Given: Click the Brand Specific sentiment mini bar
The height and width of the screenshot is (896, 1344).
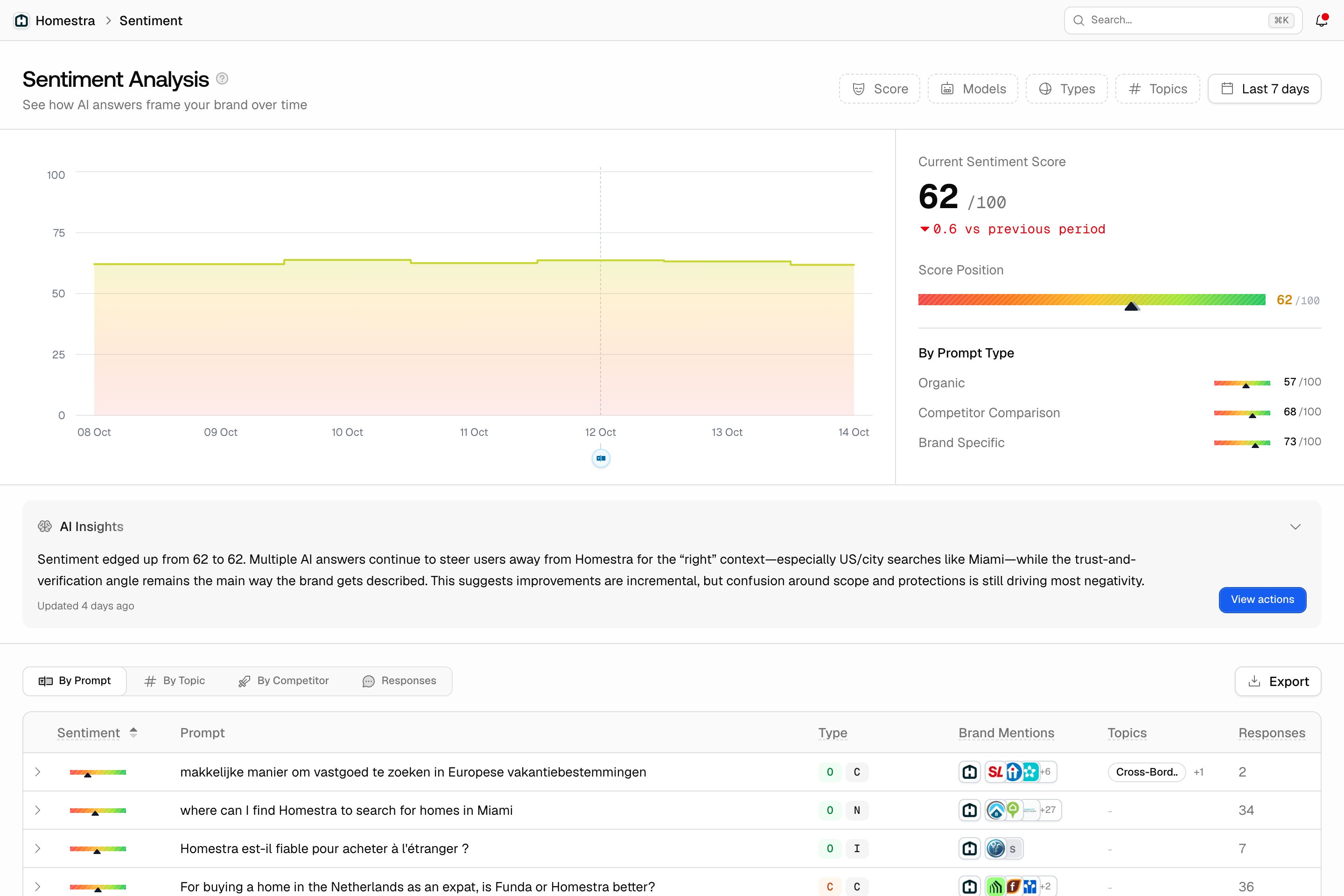Looking at the screenshot, I should click(x=1242, y=443).
